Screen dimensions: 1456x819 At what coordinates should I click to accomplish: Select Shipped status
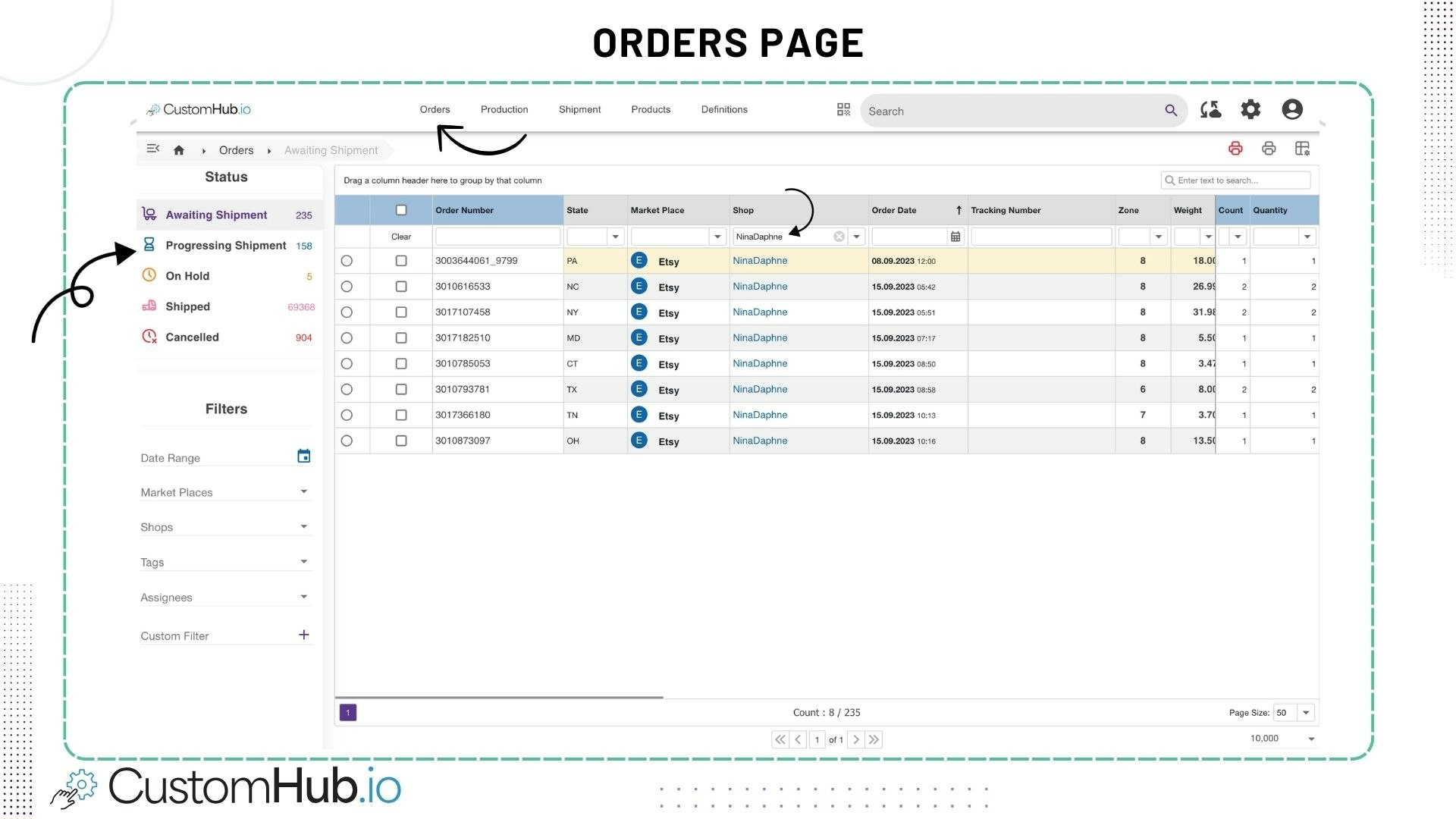[x=230, y=306]
